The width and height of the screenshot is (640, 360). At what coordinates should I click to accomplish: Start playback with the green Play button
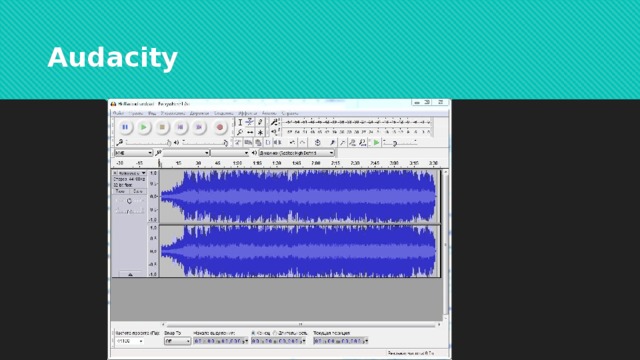point(144,127)
